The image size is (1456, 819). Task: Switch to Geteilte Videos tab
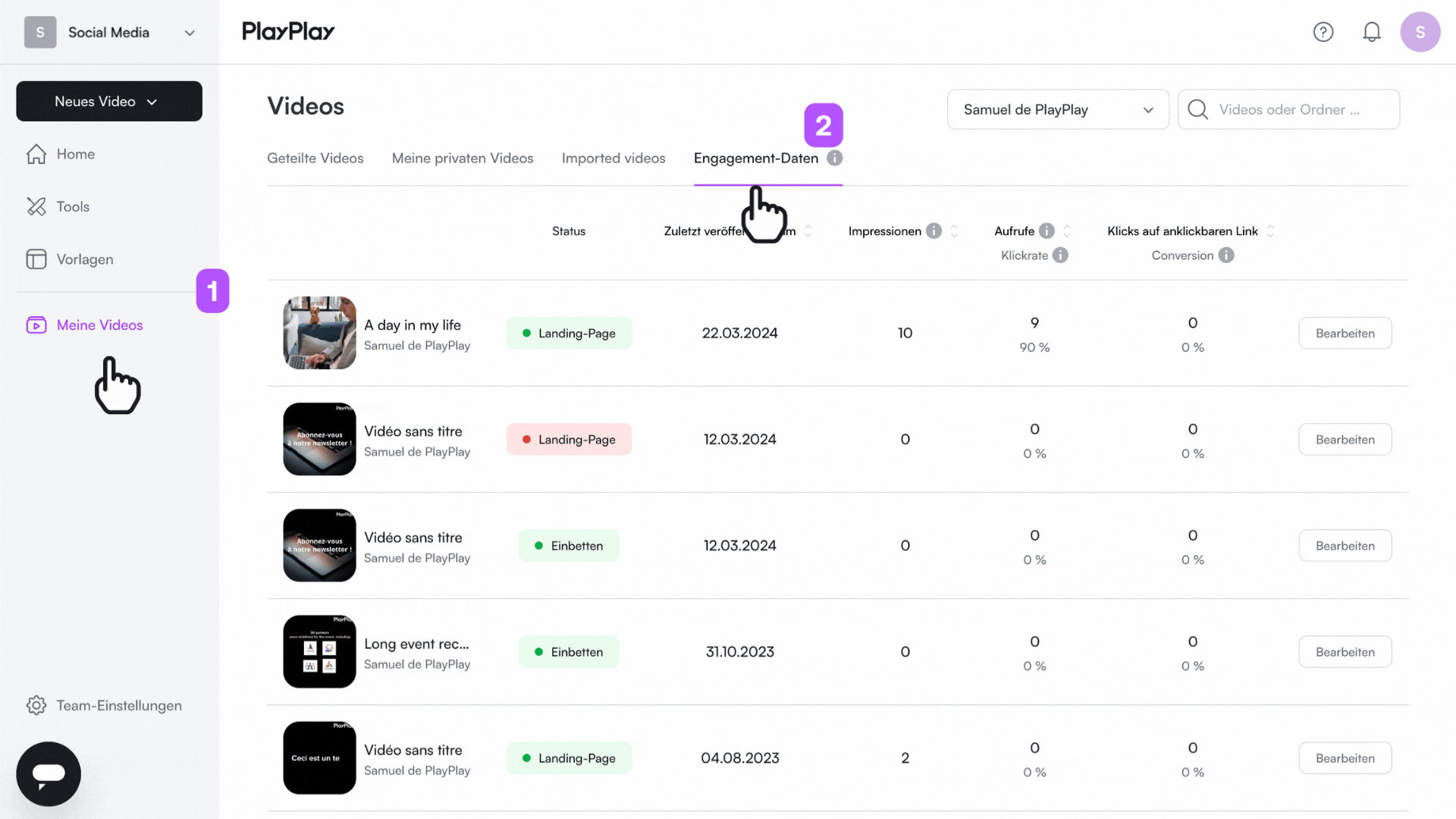(315, 158)
